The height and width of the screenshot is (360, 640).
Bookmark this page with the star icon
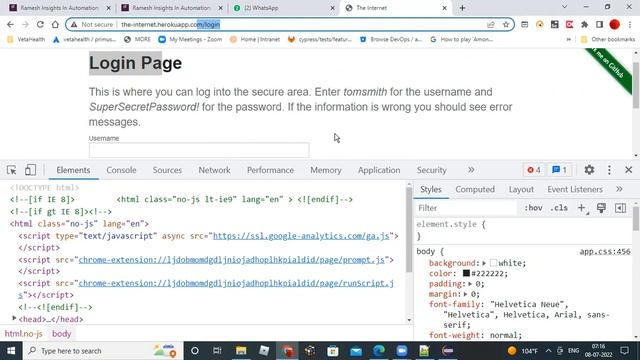point(506,24)
